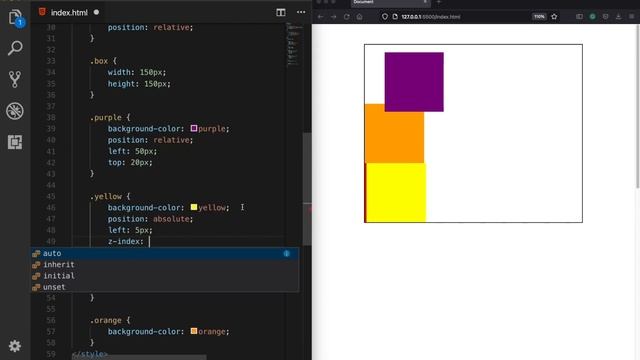
Task: Open the purple color swatch picker
Action: [194, 128]
